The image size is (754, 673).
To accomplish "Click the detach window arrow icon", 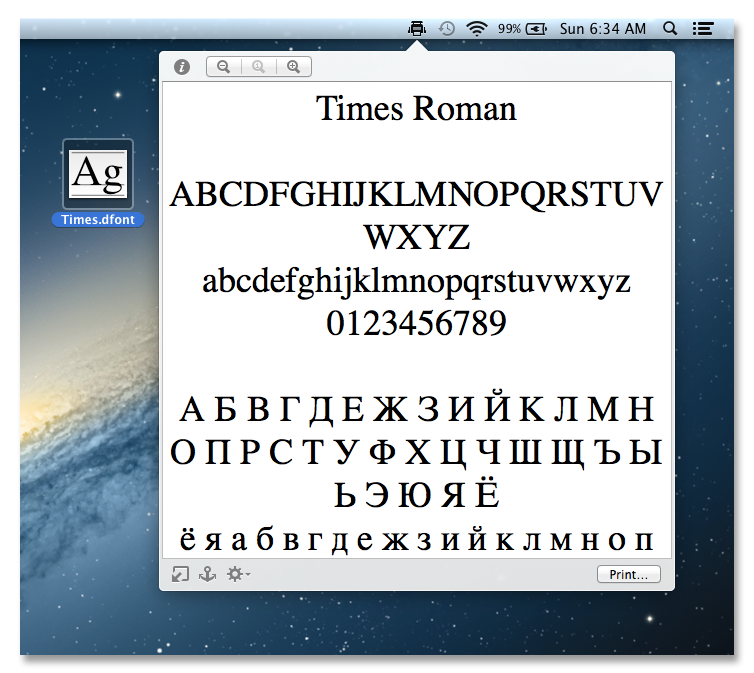I will tap(180, 574).
